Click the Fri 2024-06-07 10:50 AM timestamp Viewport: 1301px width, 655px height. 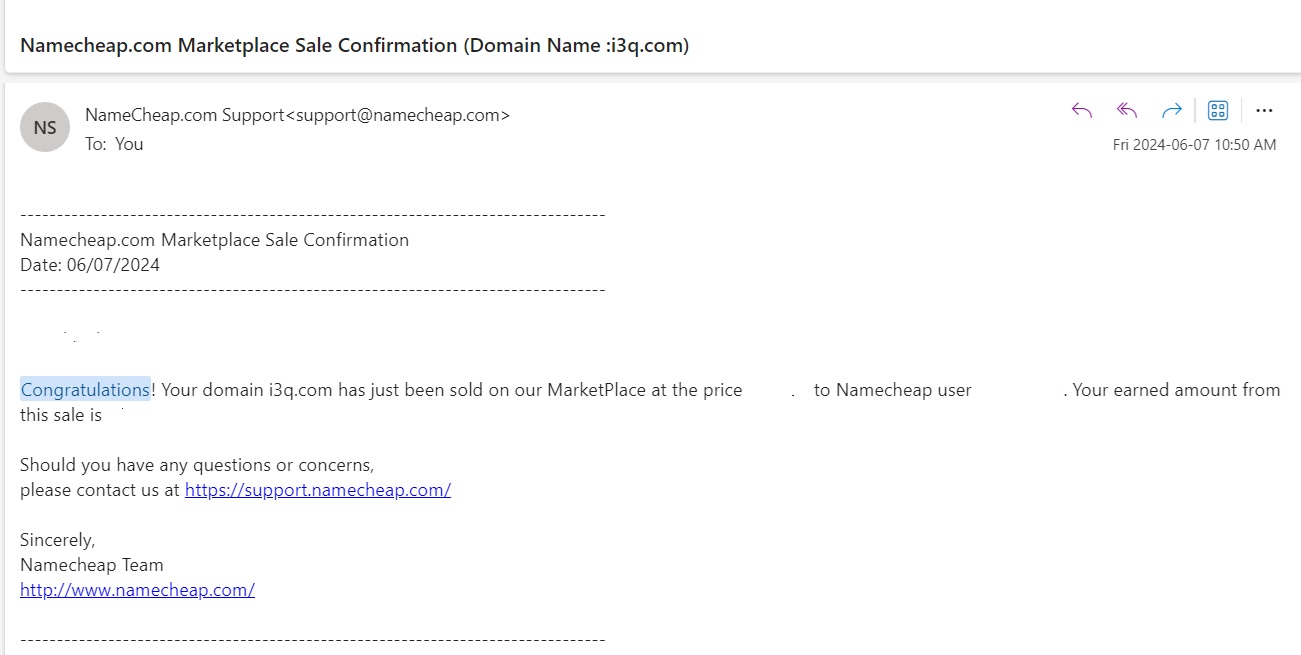pos(1194,145)
